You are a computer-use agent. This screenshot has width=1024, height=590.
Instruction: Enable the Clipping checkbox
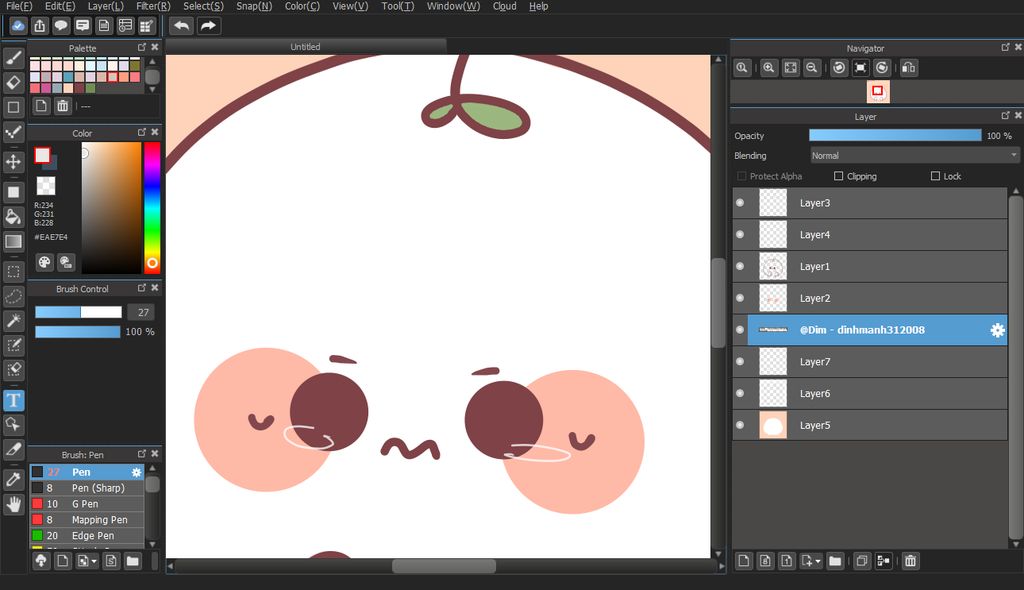coord(839,176)
